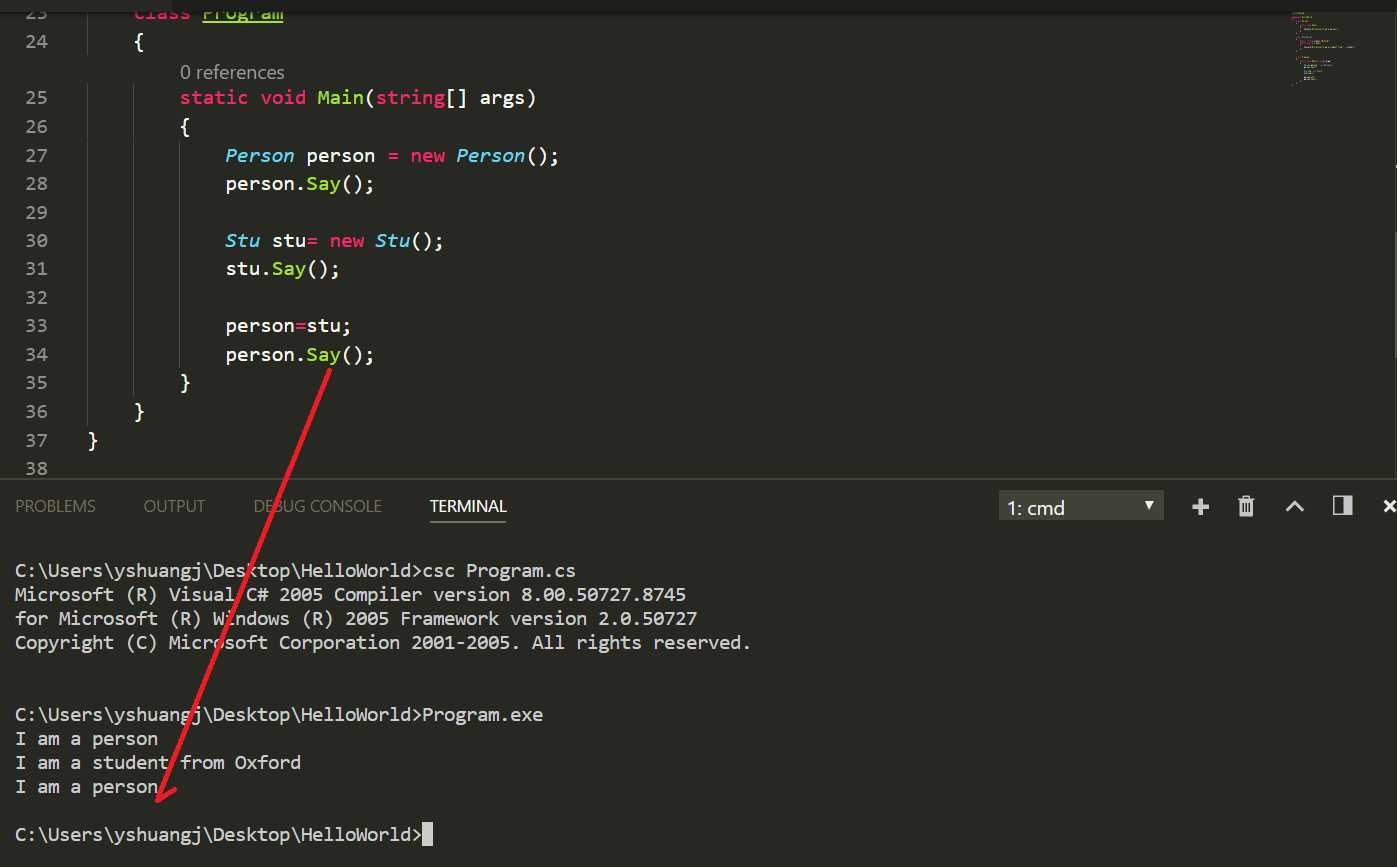
Task: Close the terminal panel with the X icon
Action: (x=1389, y=507)
